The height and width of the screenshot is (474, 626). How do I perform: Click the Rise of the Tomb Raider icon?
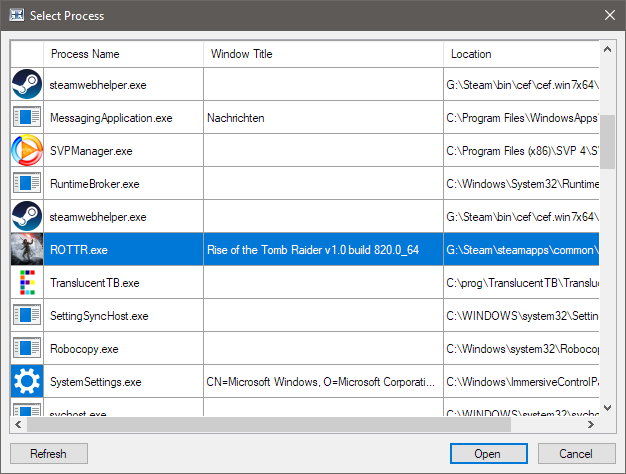(27, 249)
